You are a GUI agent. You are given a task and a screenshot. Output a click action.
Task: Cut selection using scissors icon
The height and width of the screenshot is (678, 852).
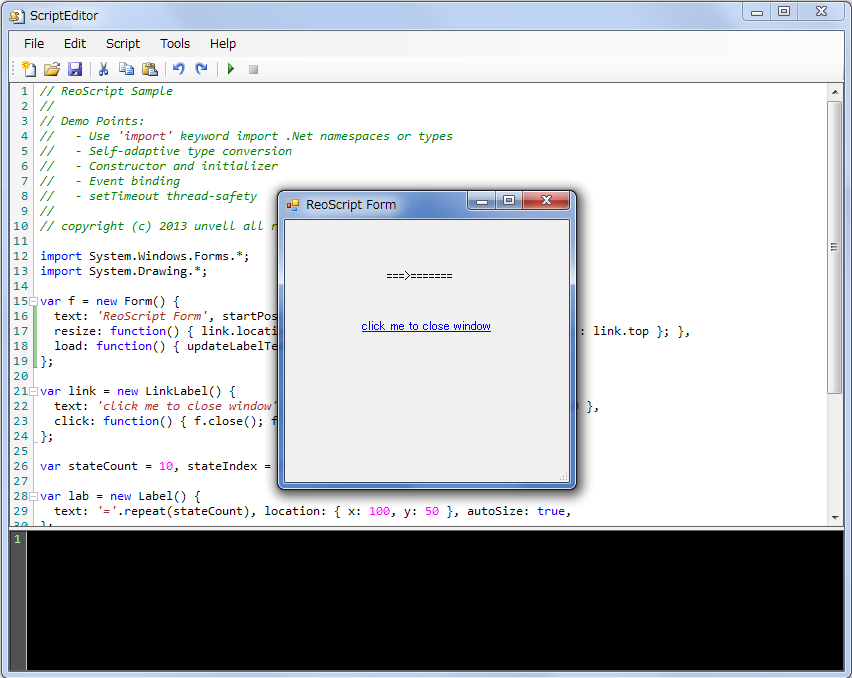(103, 69)
